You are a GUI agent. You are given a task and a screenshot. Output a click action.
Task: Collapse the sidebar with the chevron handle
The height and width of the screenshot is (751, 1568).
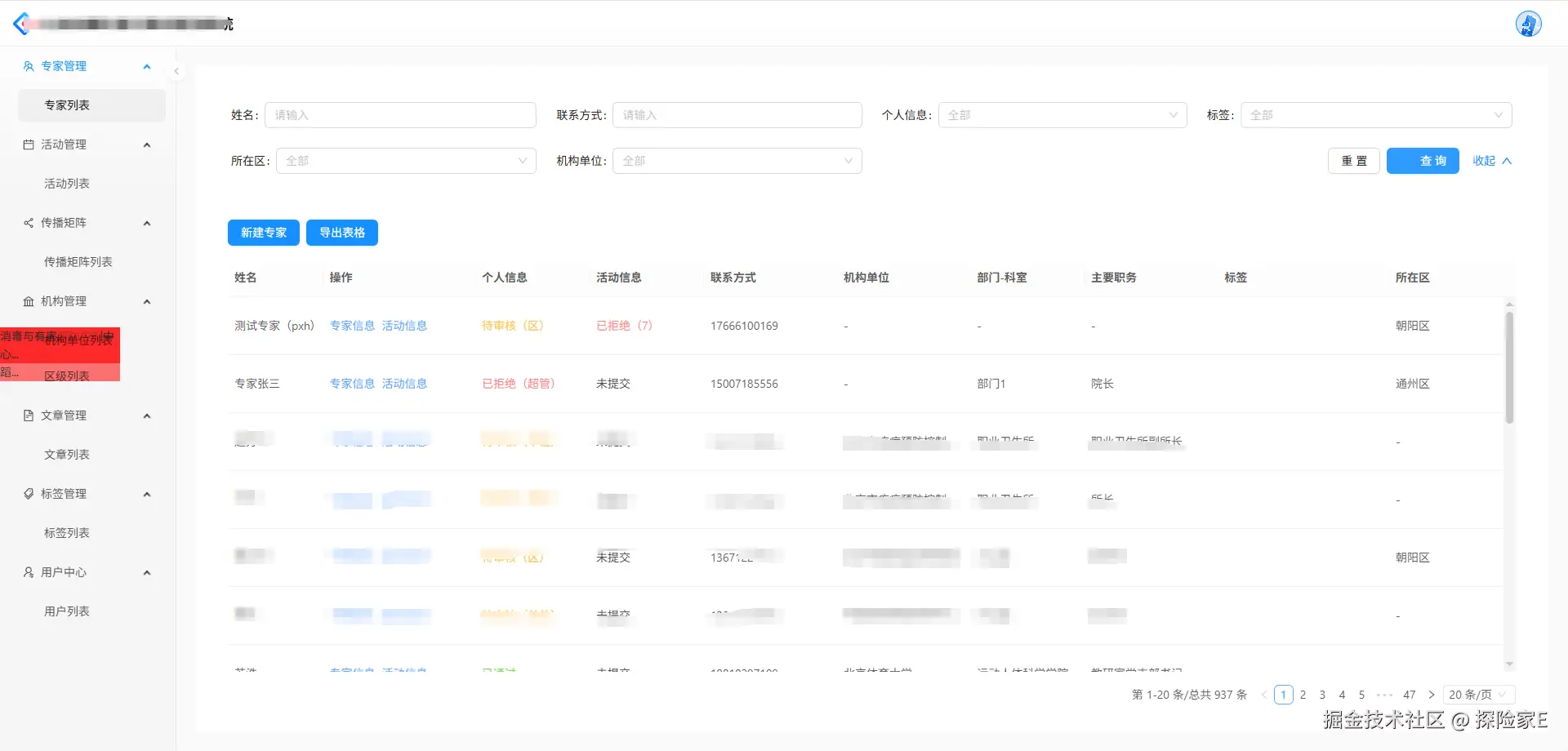tap(176, 72)
